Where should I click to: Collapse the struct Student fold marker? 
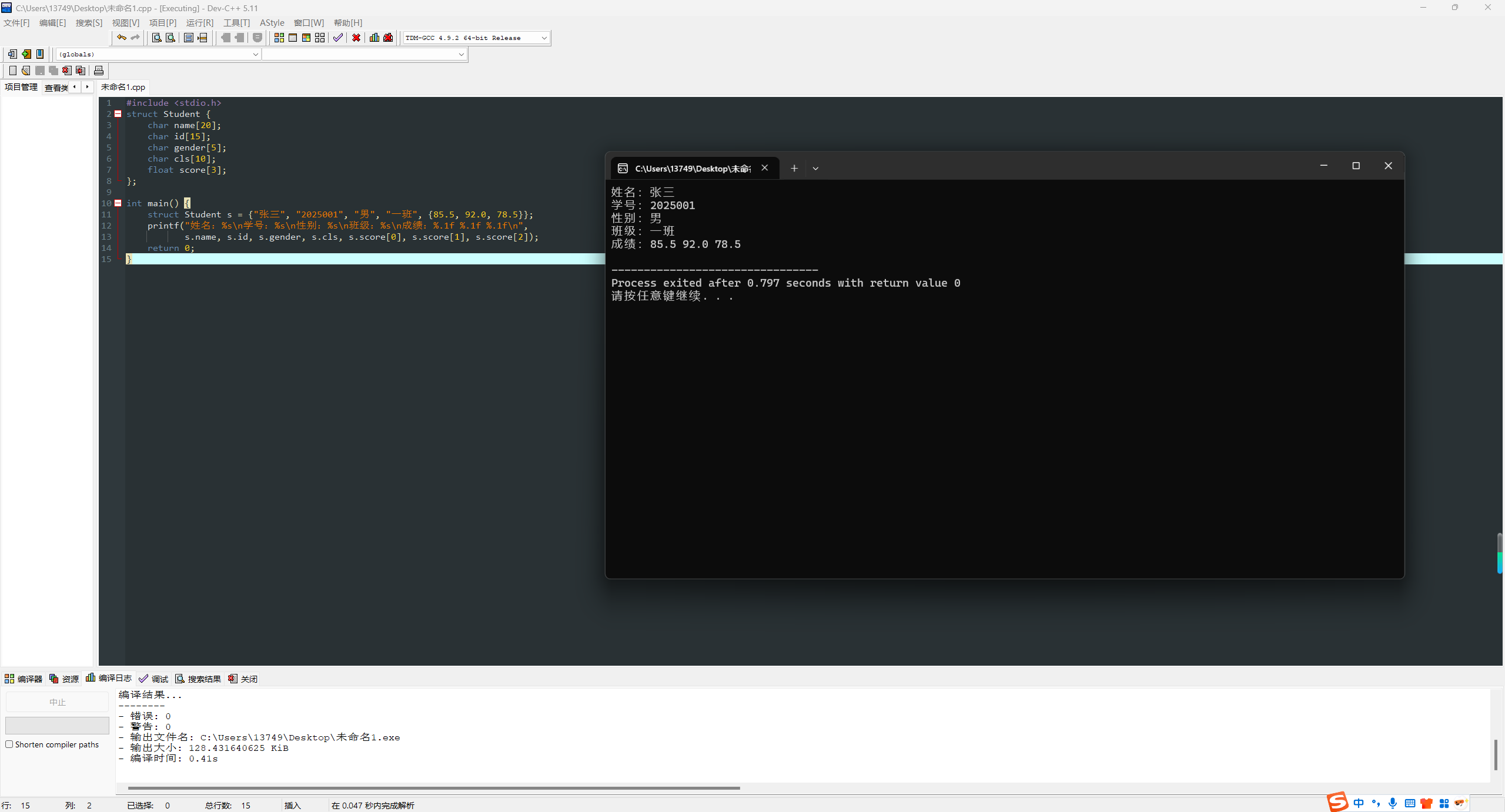coord(118,114)
